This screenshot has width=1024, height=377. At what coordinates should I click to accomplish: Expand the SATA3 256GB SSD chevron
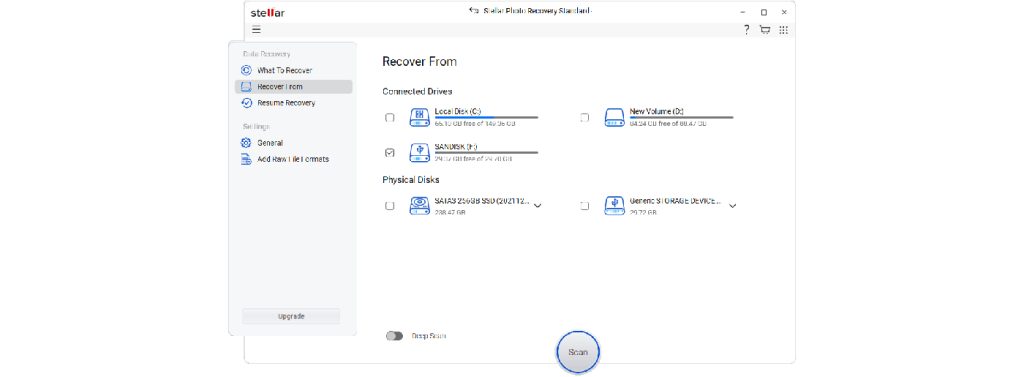coord(537,206)
